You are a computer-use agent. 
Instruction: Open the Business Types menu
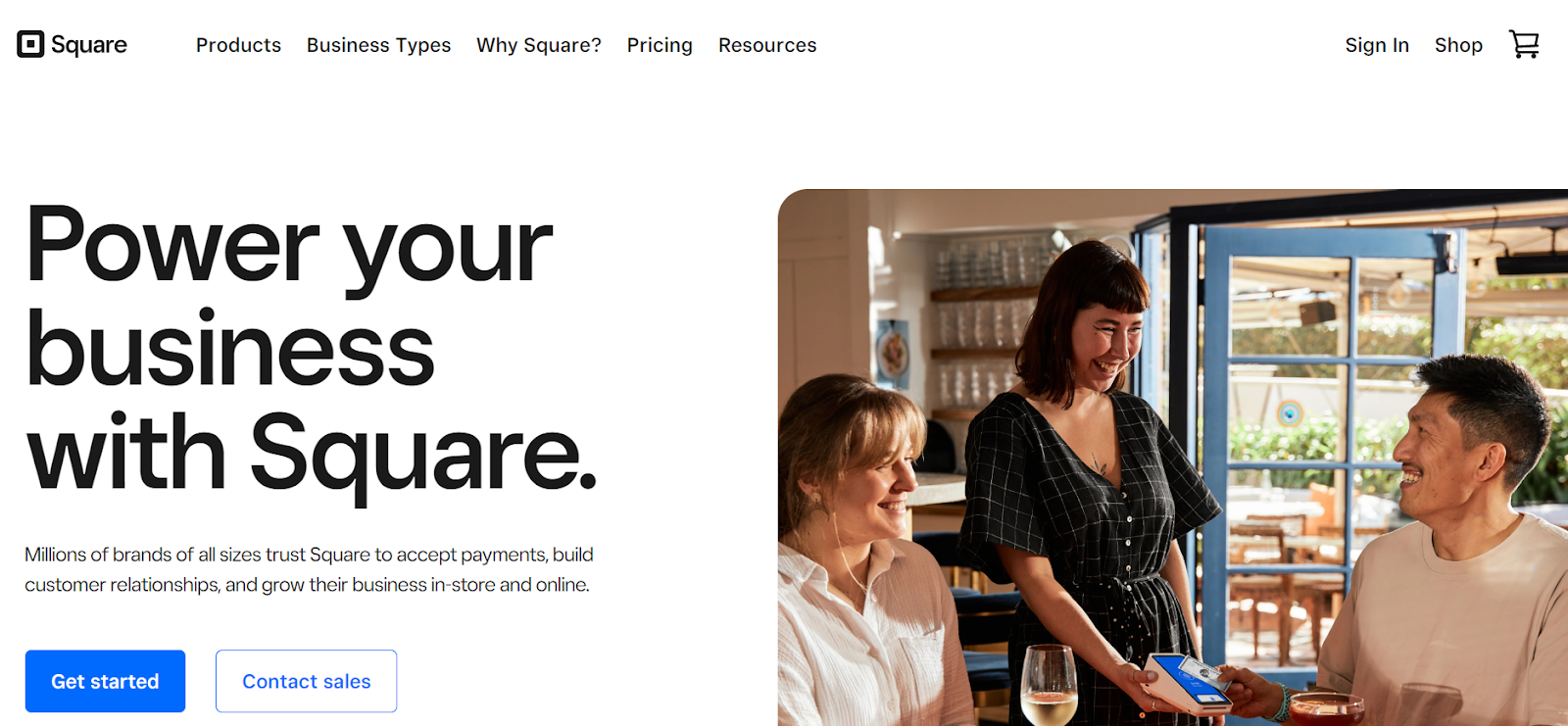tap(378, 45)
